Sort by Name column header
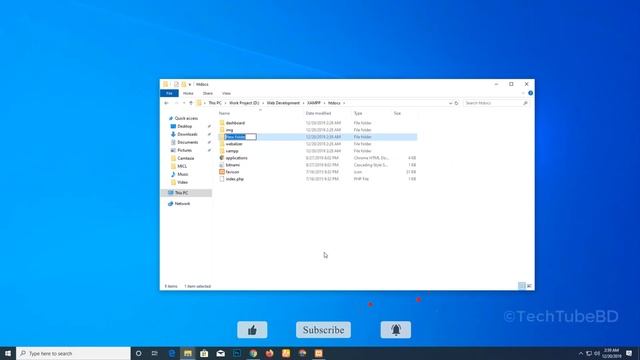The image size is (640, 360). point(224,113)
